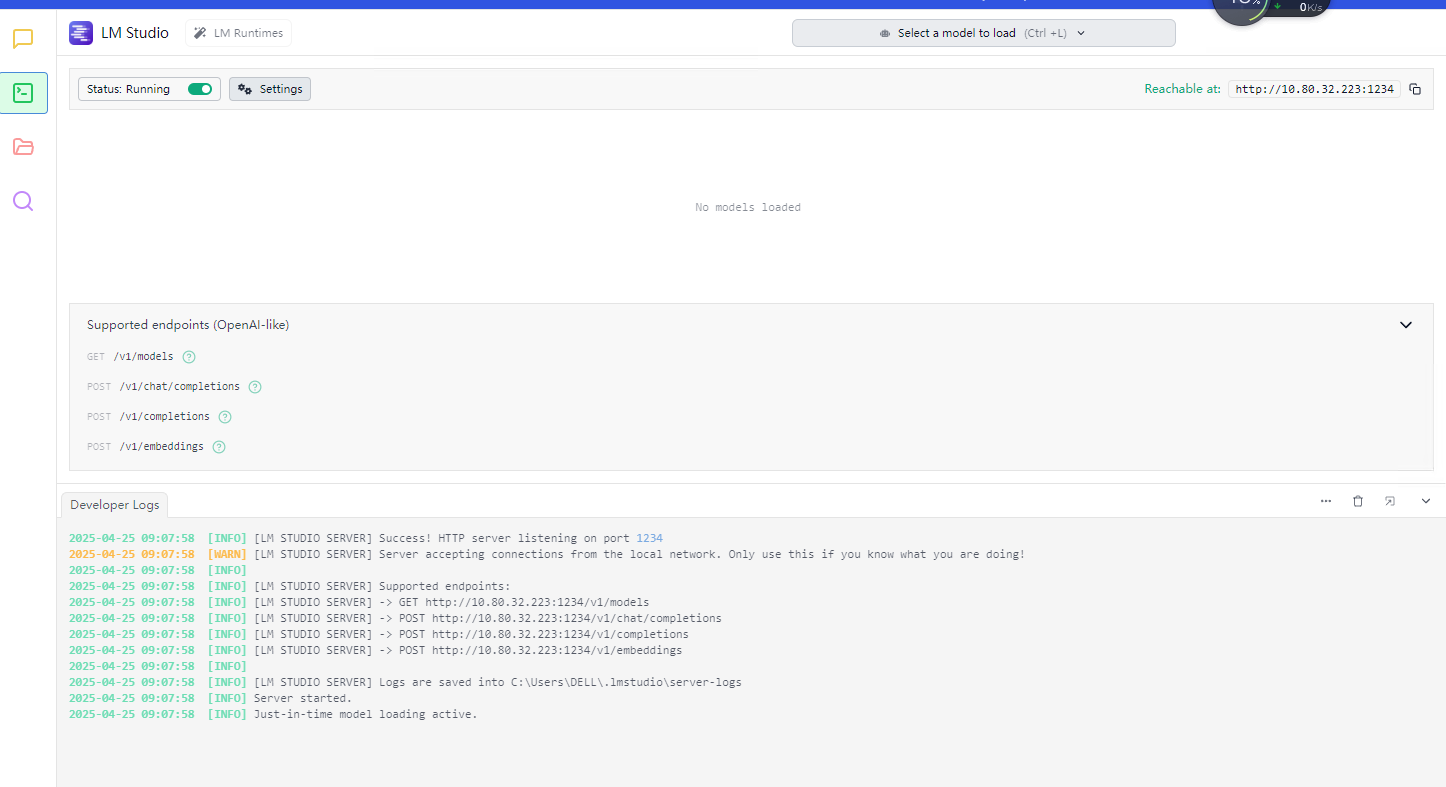1446x787 pixels.
Task: Open LM Runtimes
Action: [238, 33]
